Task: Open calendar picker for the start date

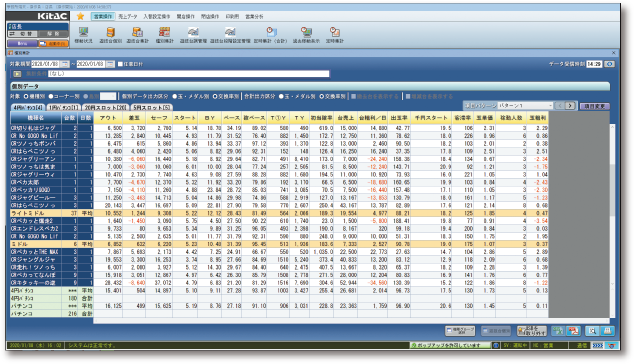Action: [65, 64]
